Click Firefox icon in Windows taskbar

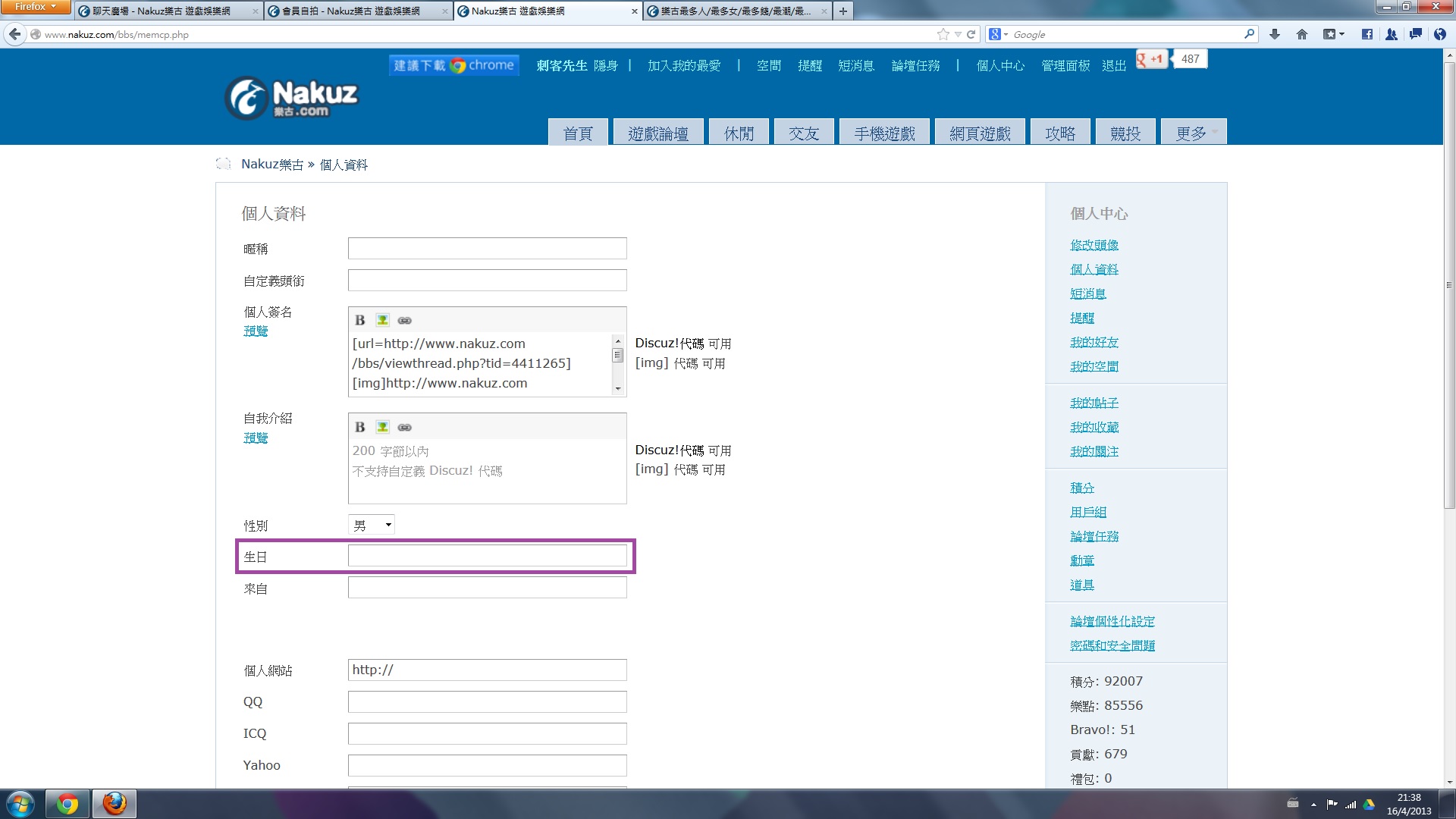coord(115,804)
